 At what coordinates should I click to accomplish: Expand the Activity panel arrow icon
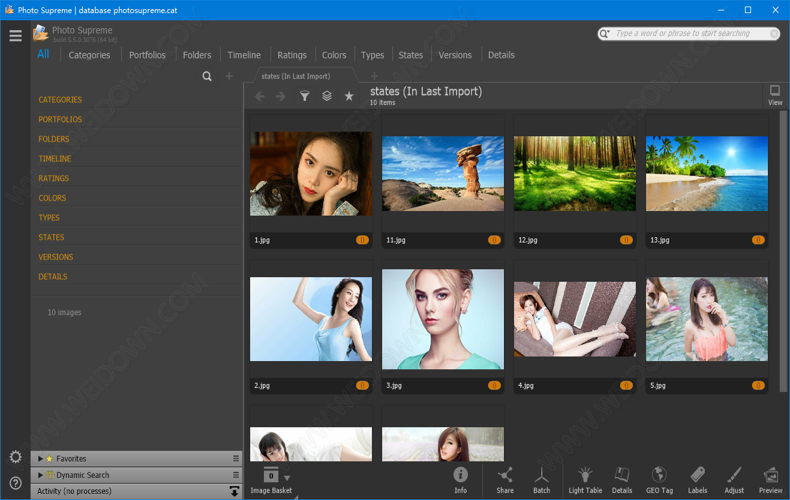click(x=234, y=491)
